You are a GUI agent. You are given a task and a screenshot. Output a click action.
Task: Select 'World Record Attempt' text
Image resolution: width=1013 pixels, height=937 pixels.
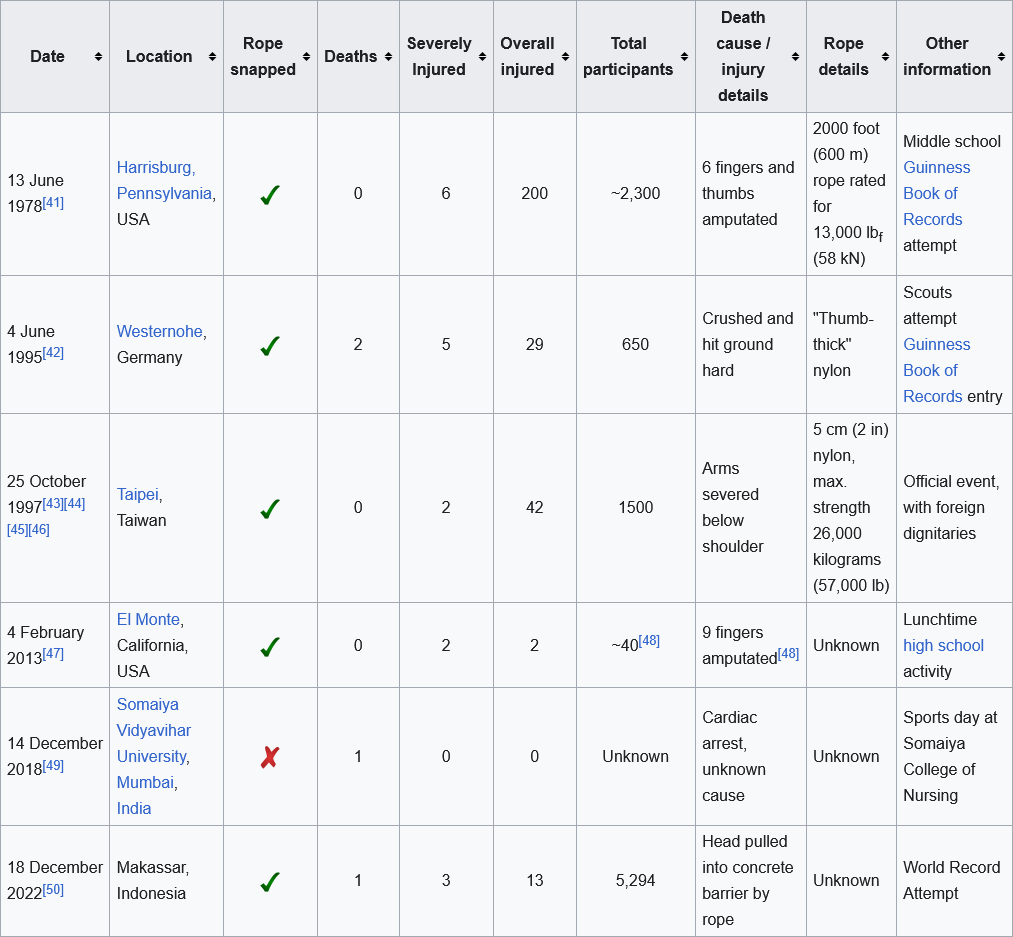(951, 880)
